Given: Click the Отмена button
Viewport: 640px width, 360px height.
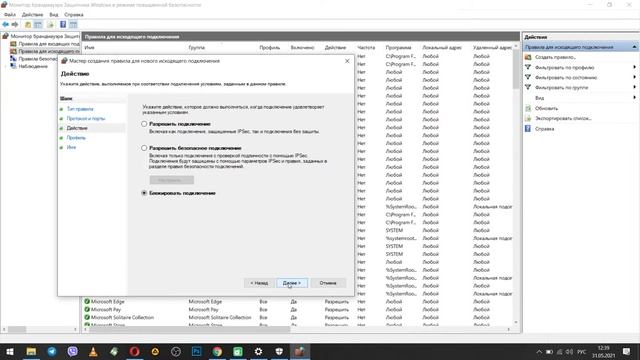Looking at the screenshot, I should click(328, 283).
